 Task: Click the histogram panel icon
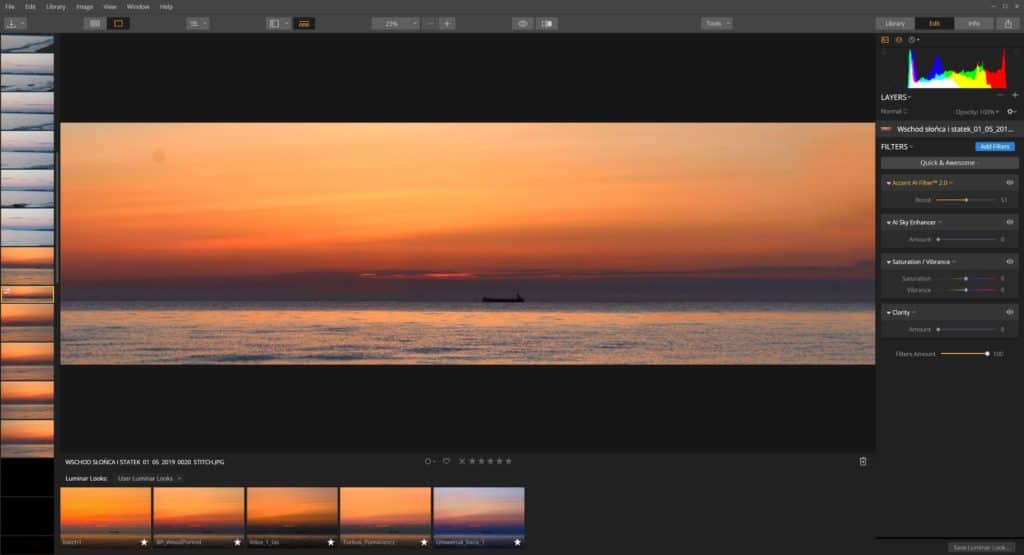(x=885, y=40)
